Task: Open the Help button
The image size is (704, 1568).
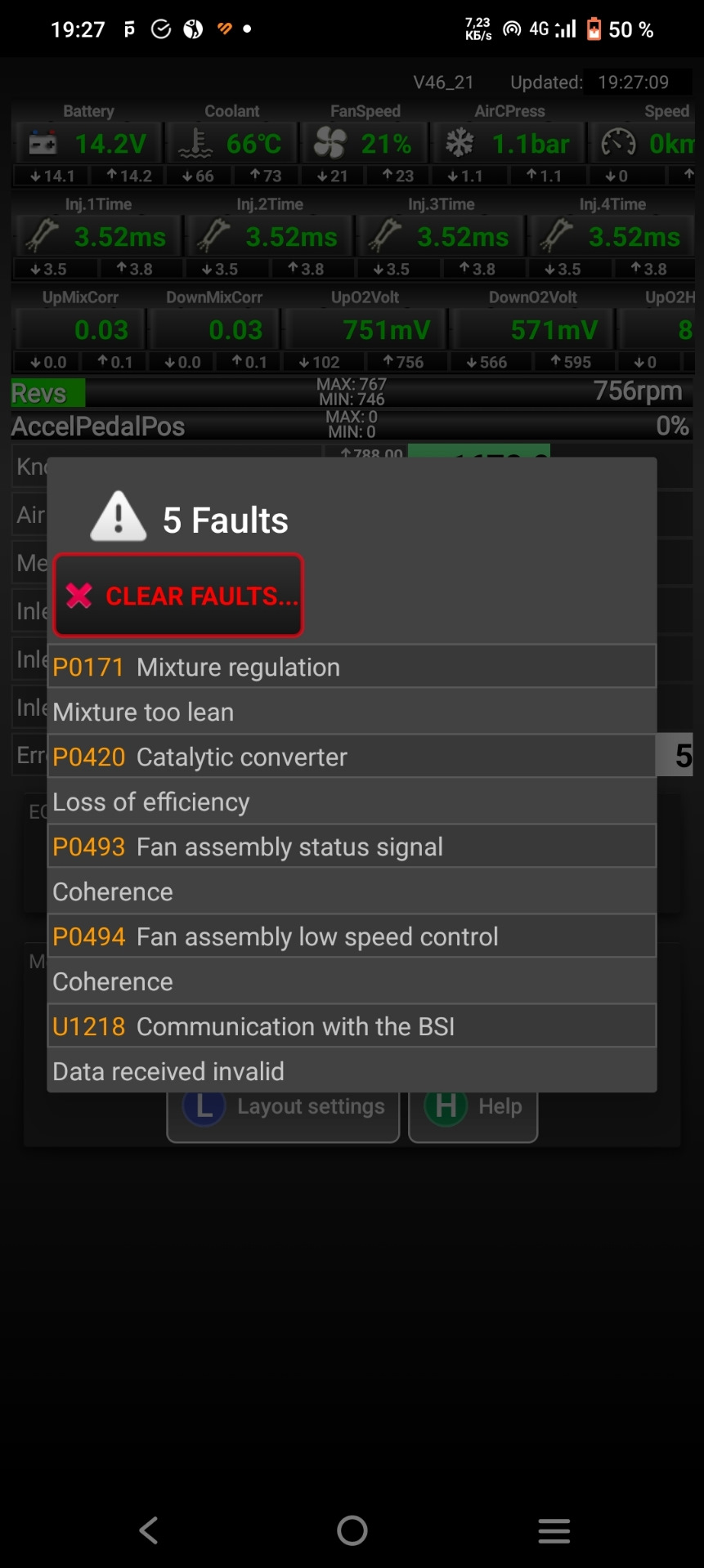Action: (473, 1116)
